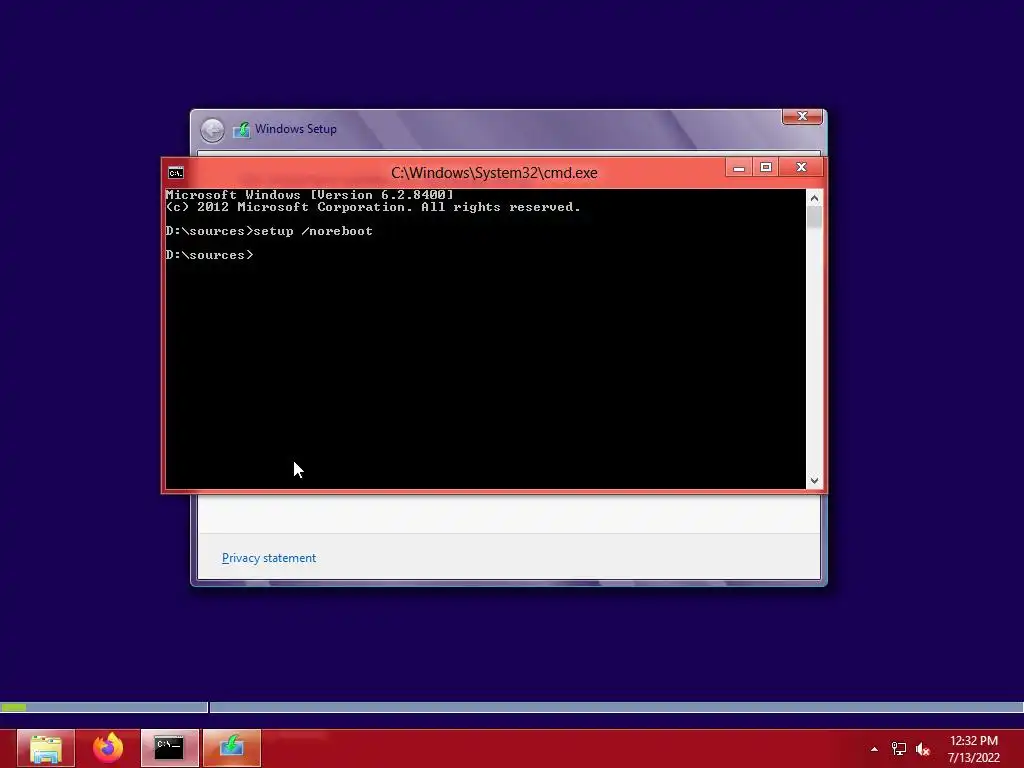The image size is (1024, 768).
Task: Launch Firefox from the taskbar
Action: pyautogui.click(x=108, y=748)
